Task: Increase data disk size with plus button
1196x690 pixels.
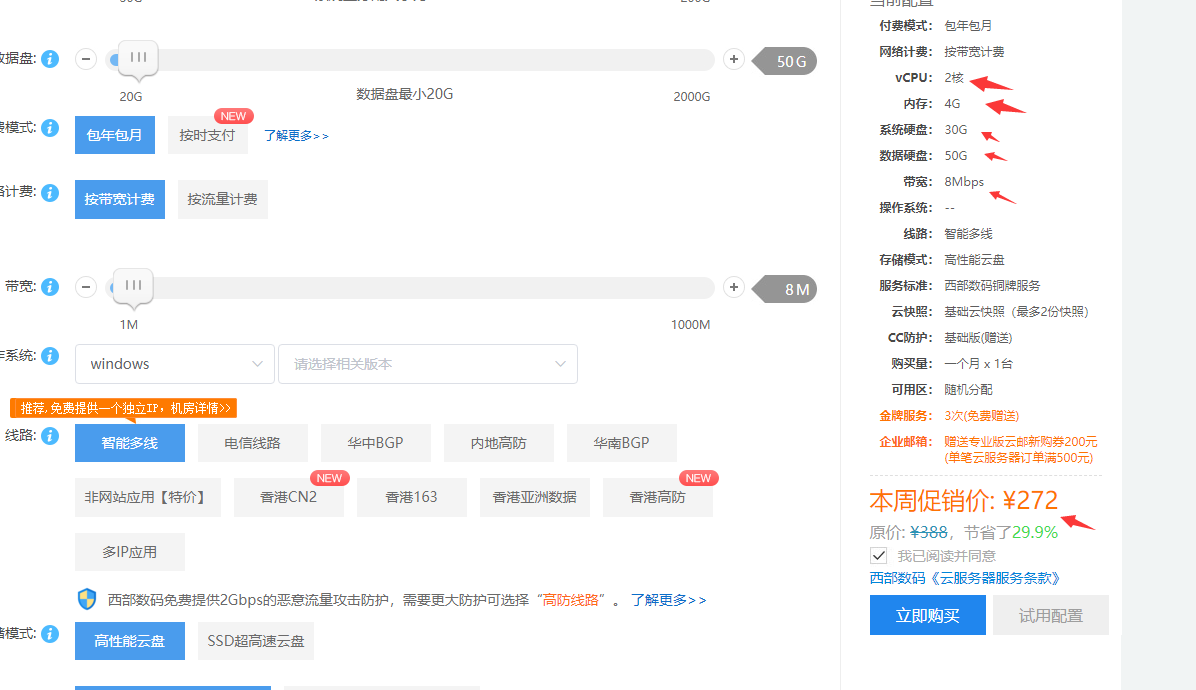Action: tap(734, 59)
